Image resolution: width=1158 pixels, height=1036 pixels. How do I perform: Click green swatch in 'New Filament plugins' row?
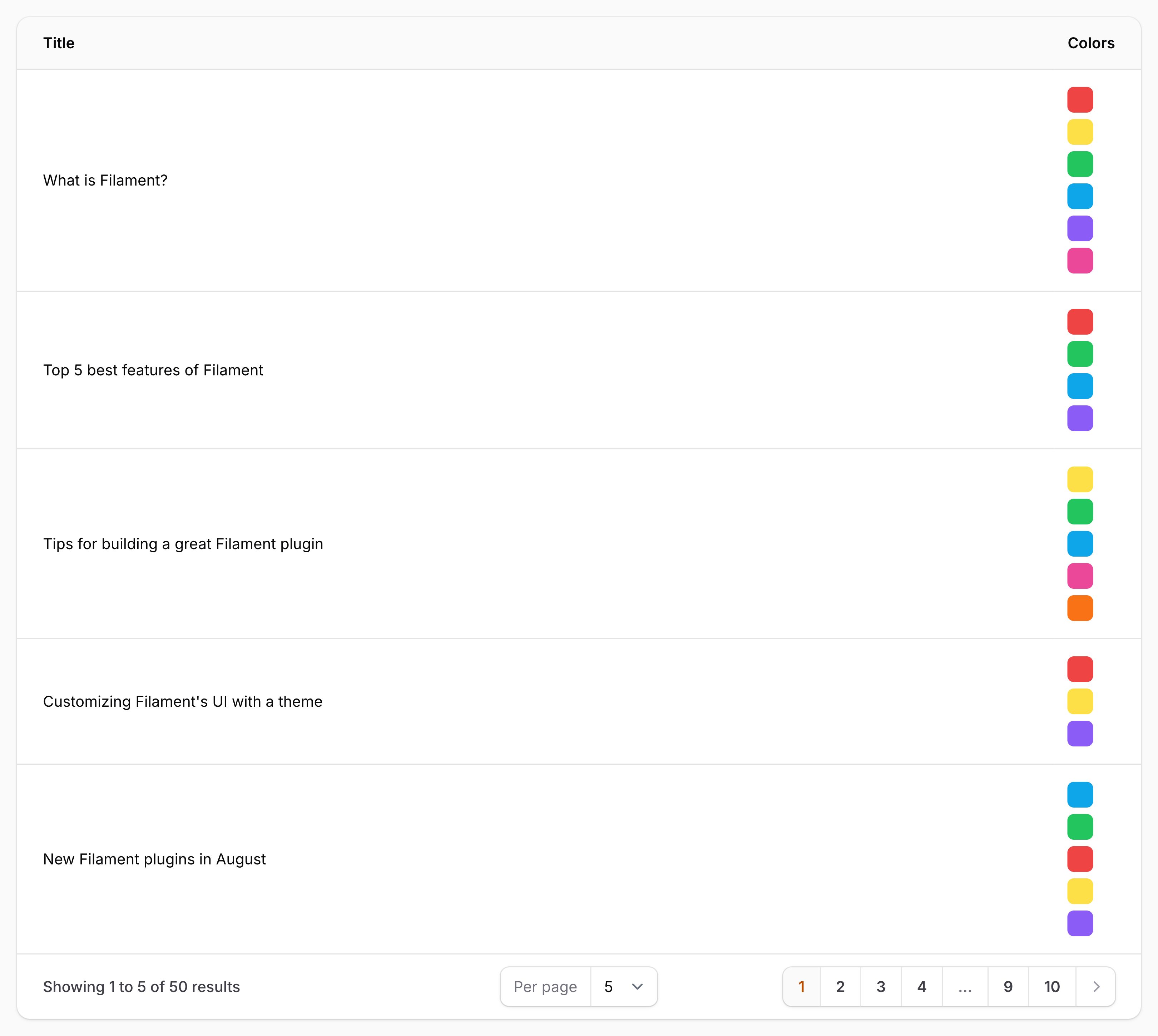(1080, 827)
